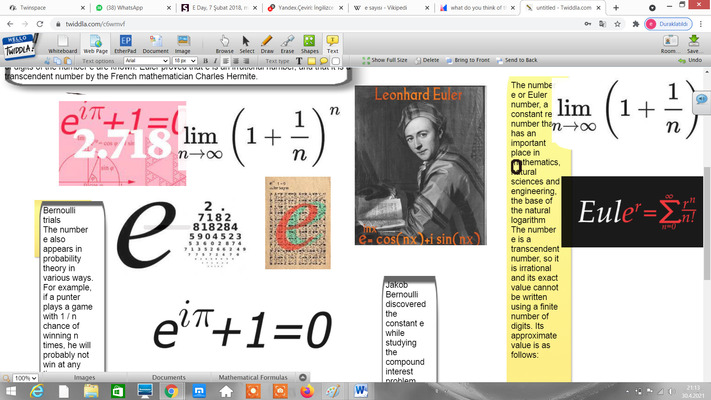
Task: Paste from clipboard icon
Action: 68,61
